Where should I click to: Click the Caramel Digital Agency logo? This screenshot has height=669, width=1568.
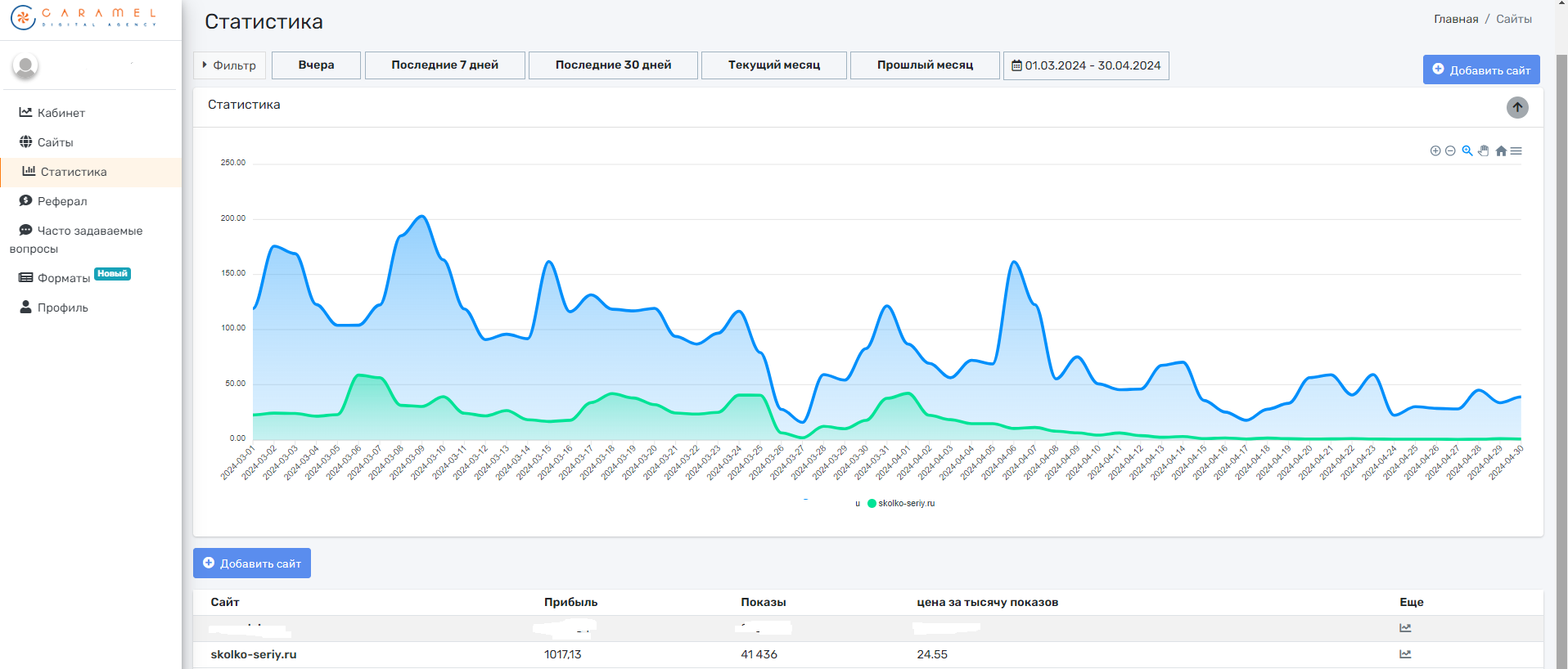coord(84,18)
